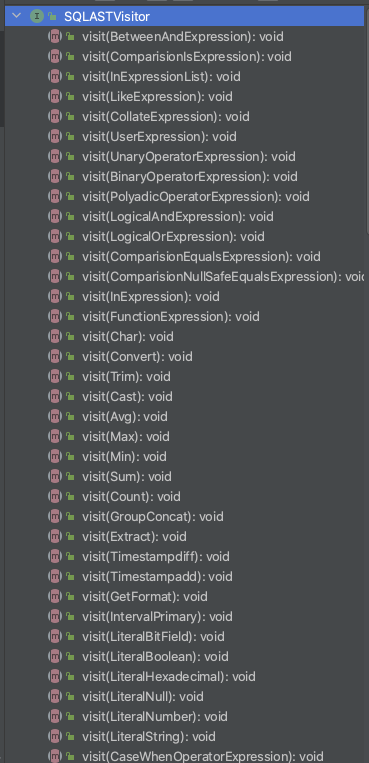The height and width of the screenshot is (763, 369).
Task: Click method icon for visit(BetweenAndExpression)
Action: pyautogui.click(x=55, y=36)
